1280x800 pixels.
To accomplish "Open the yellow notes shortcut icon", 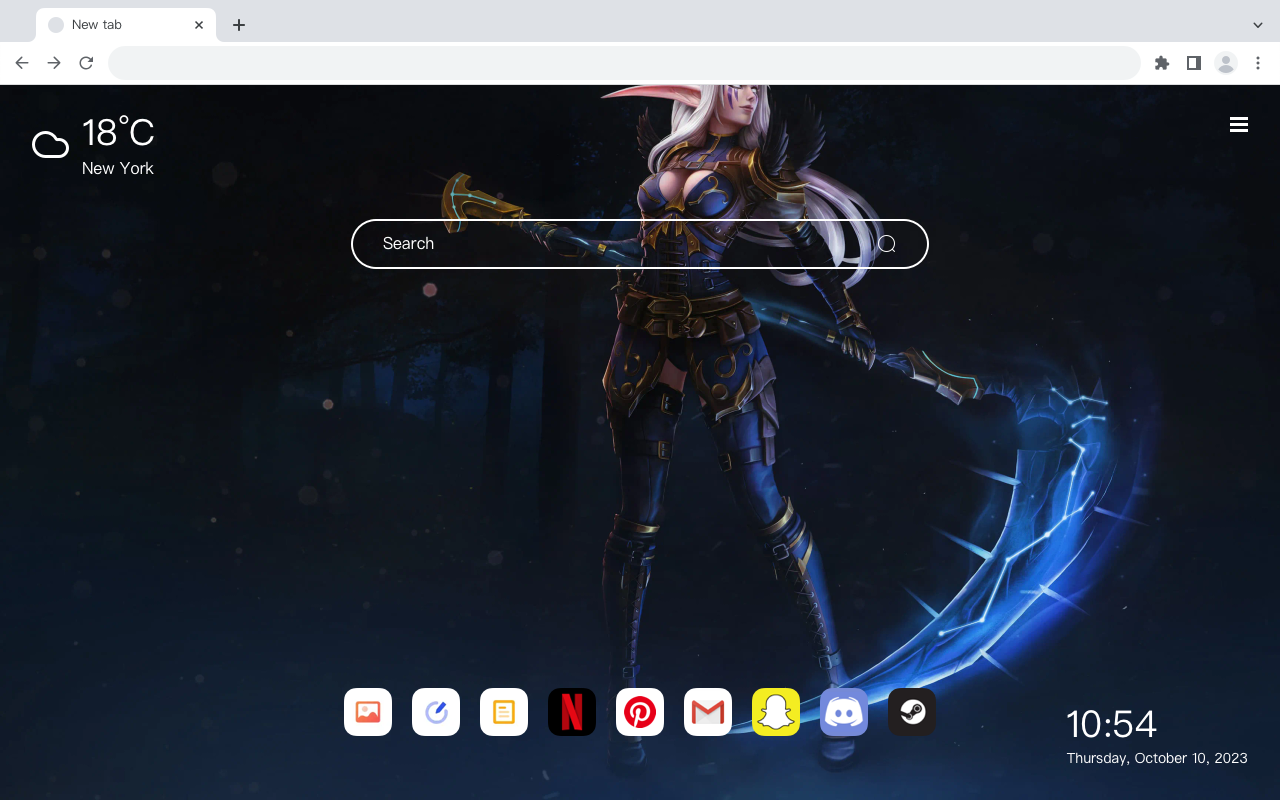I will [504, 712].
